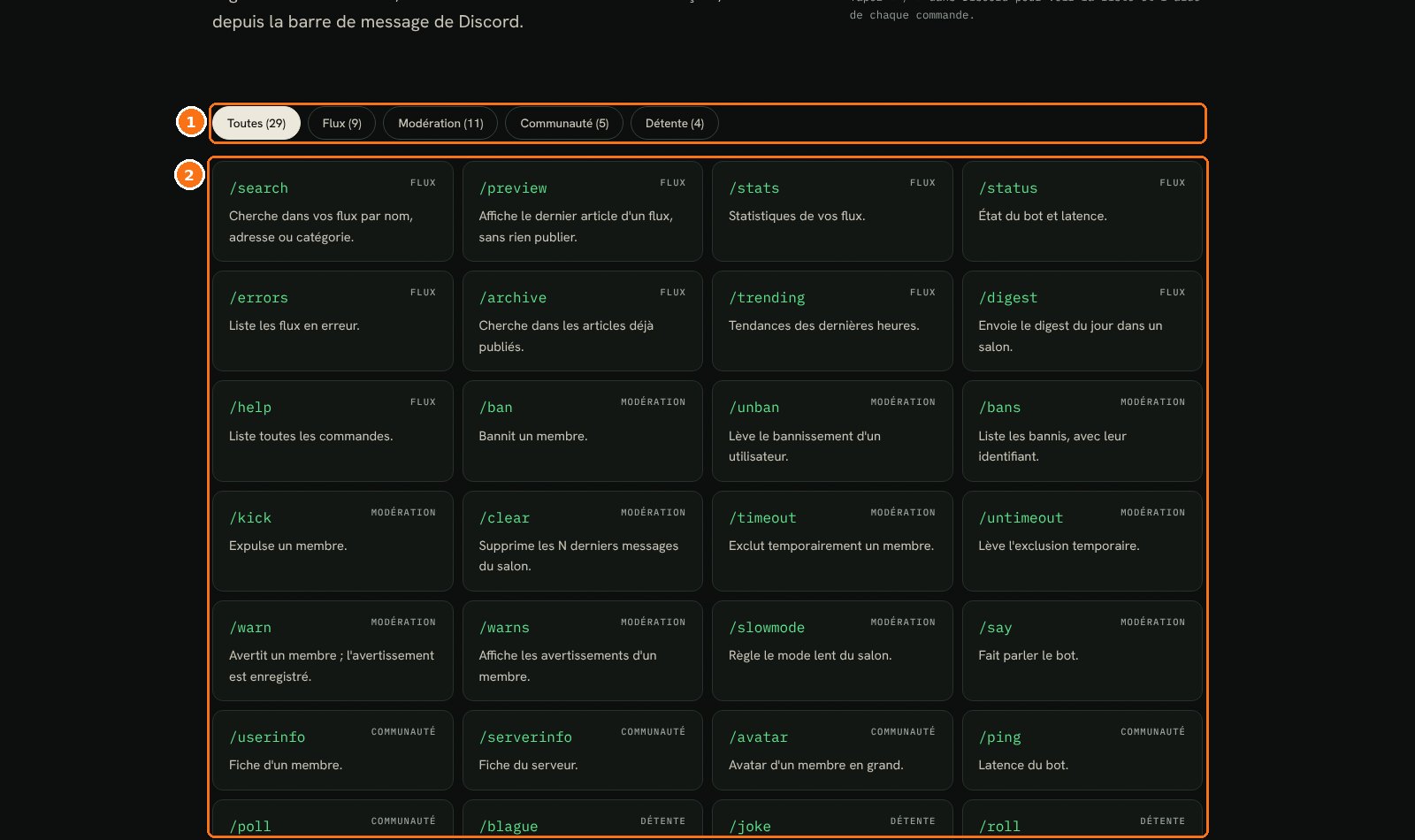1415x840 pixels.
Task: Open the /digest command card
Action: click(x=1082, y=321)
